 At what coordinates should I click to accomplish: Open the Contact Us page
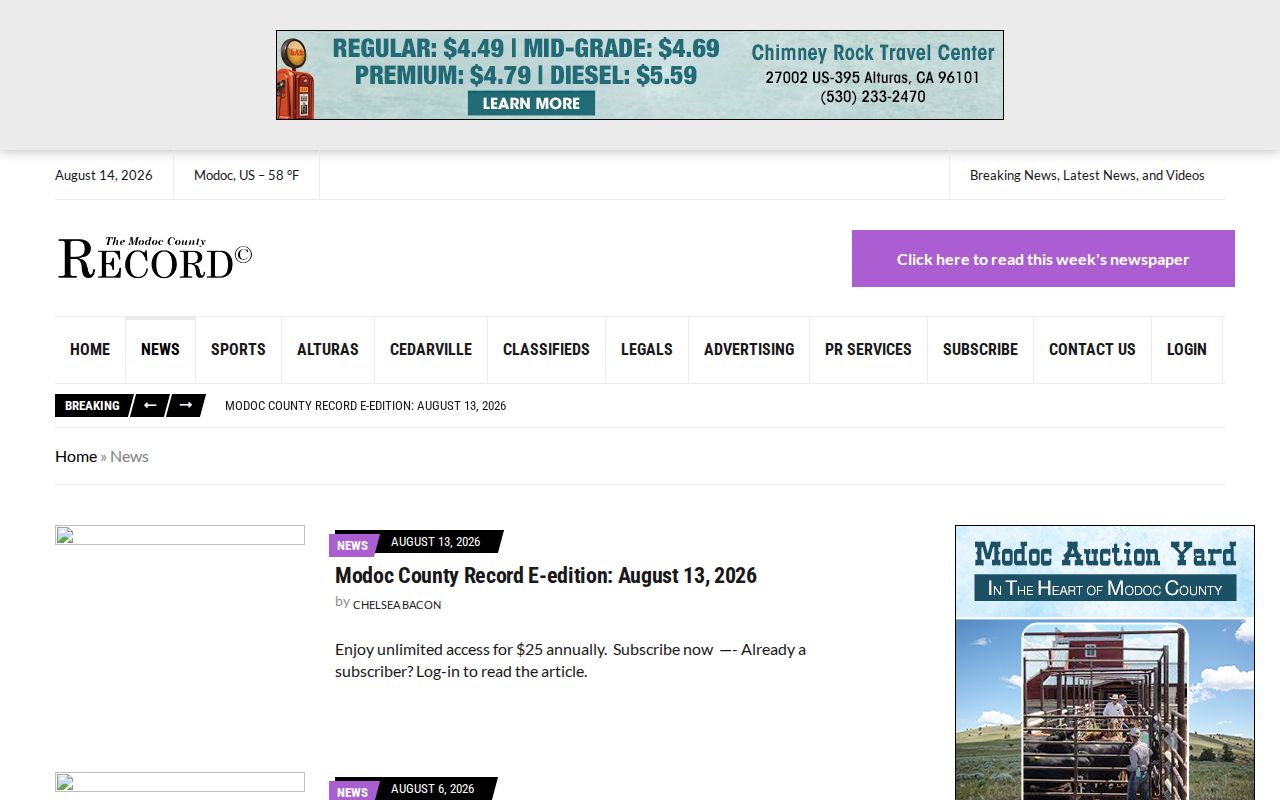coord(1092,350)
